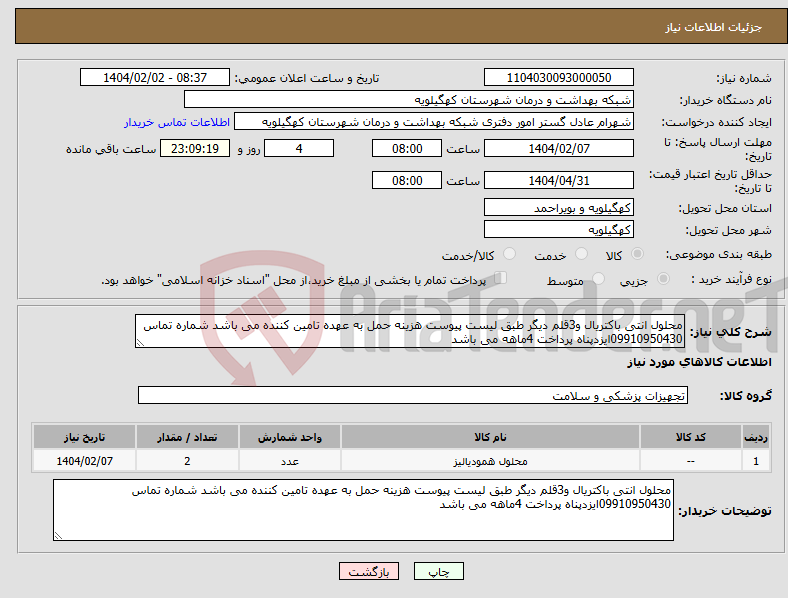Screen dimensions: 788x598
Task: Select the کالا/خدمت radio button
Action: [509, 254]
